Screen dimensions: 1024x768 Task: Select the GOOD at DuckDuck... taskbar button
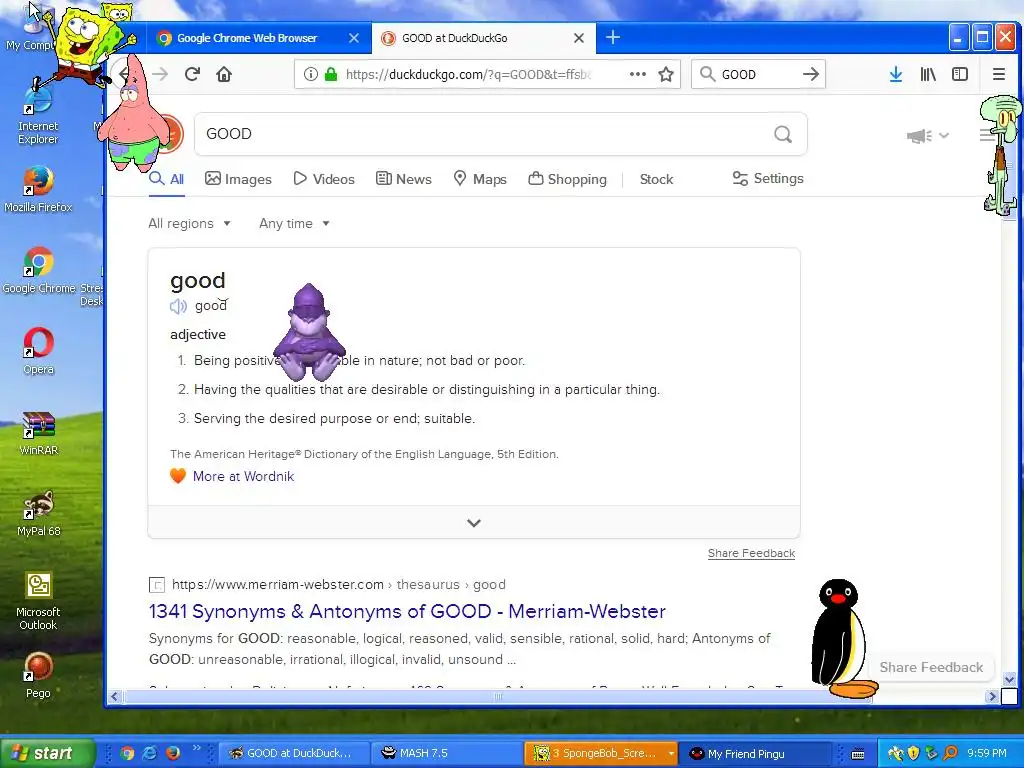(x=294, y=753)
